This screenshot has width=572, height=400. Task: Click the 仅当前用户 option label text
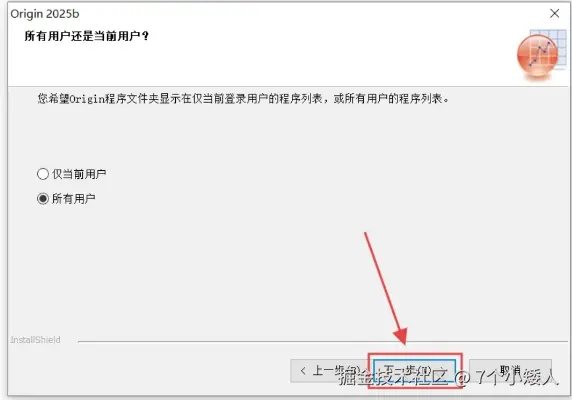[79, 174]
